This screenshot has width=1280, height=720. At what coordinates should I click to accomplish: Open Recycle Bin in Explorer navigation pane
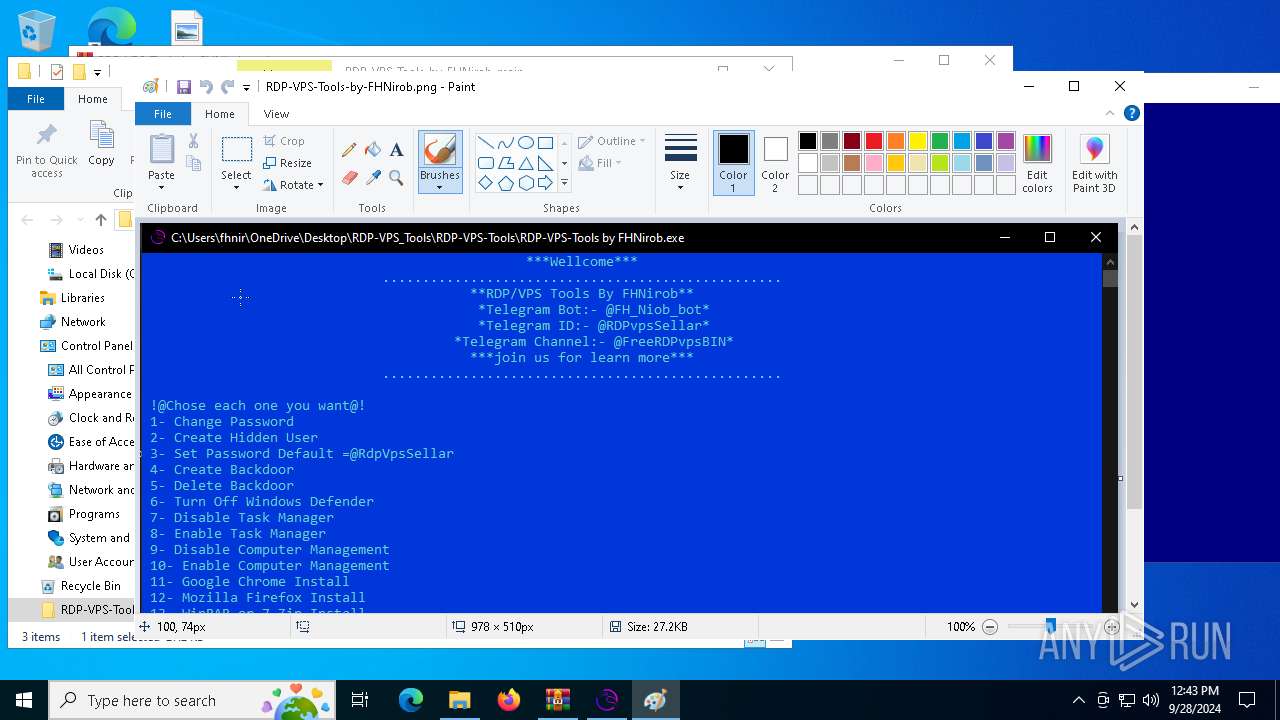point(90,586)
